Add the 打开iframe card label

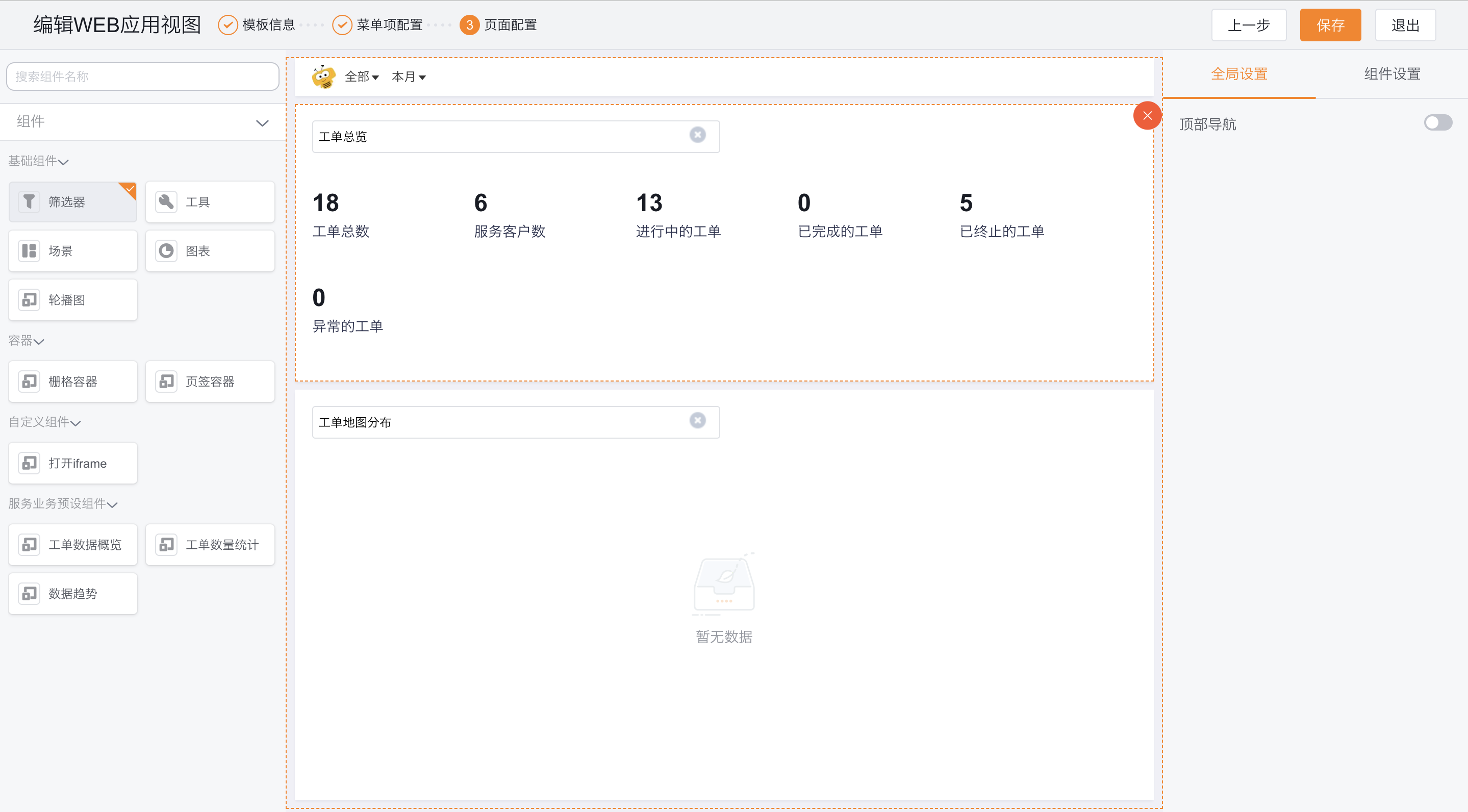pyautogui.click(x=78, y=463)
